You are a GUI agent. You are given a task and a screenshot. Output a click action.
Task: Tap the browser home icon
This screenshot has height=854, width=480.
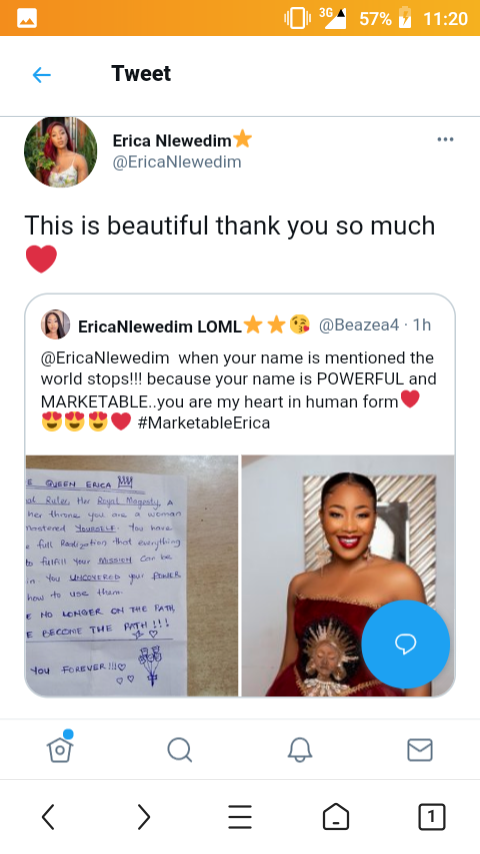(x=336, y=817)
